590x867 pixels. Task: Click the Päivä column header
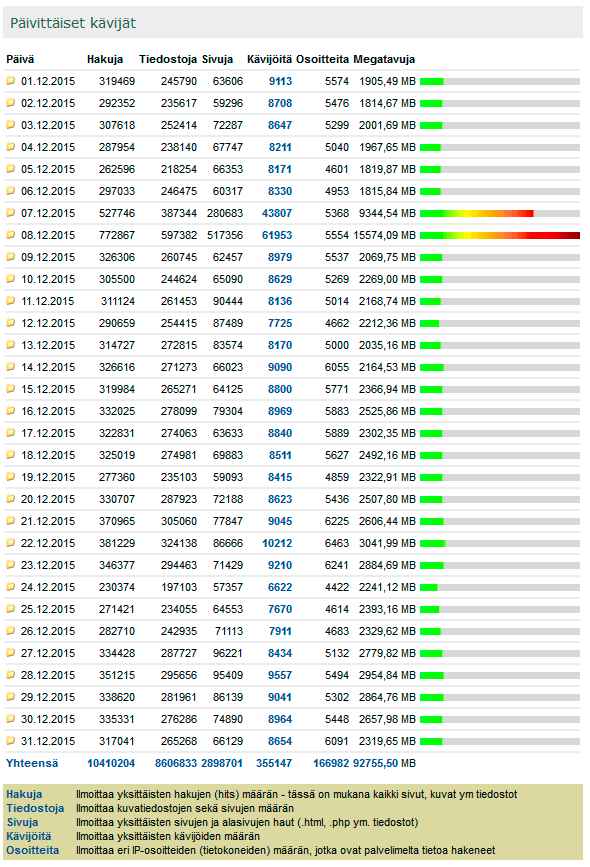tap(20, 59)
